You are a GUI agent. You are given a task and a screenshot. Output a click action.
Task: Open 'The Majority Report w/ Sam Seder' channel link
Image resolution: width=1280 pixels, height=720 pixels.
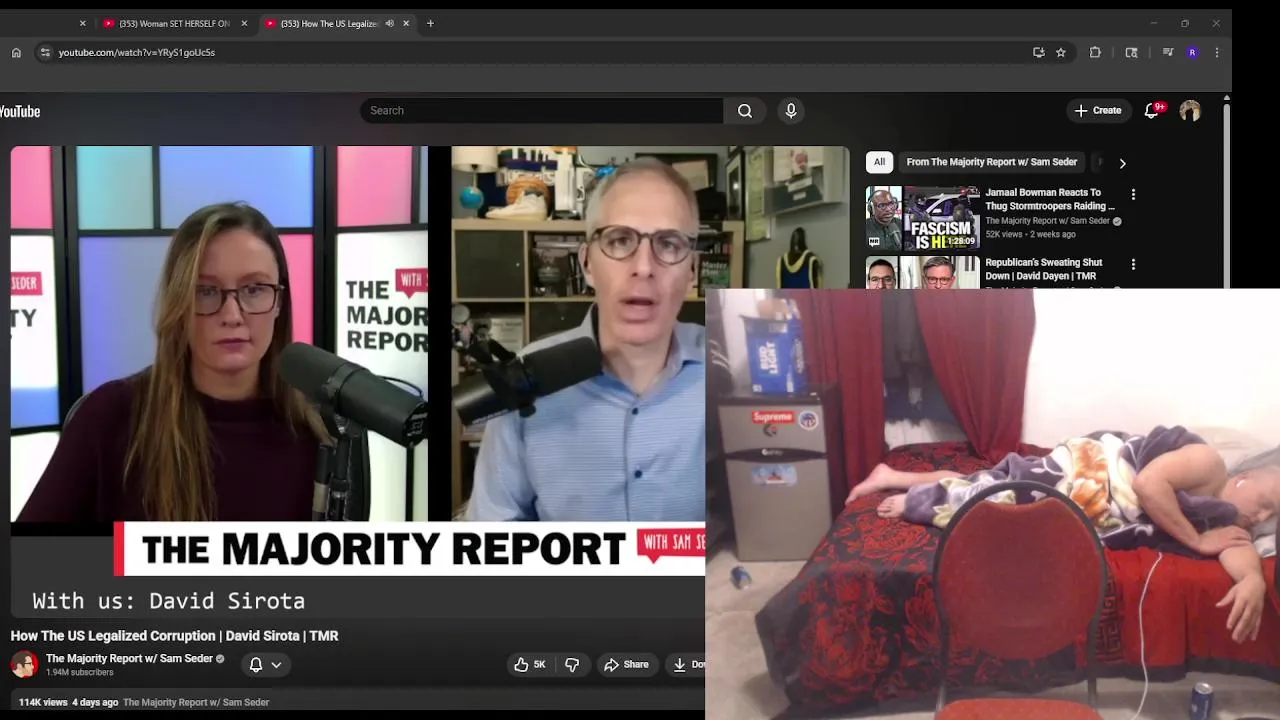(x=129, y=659)
